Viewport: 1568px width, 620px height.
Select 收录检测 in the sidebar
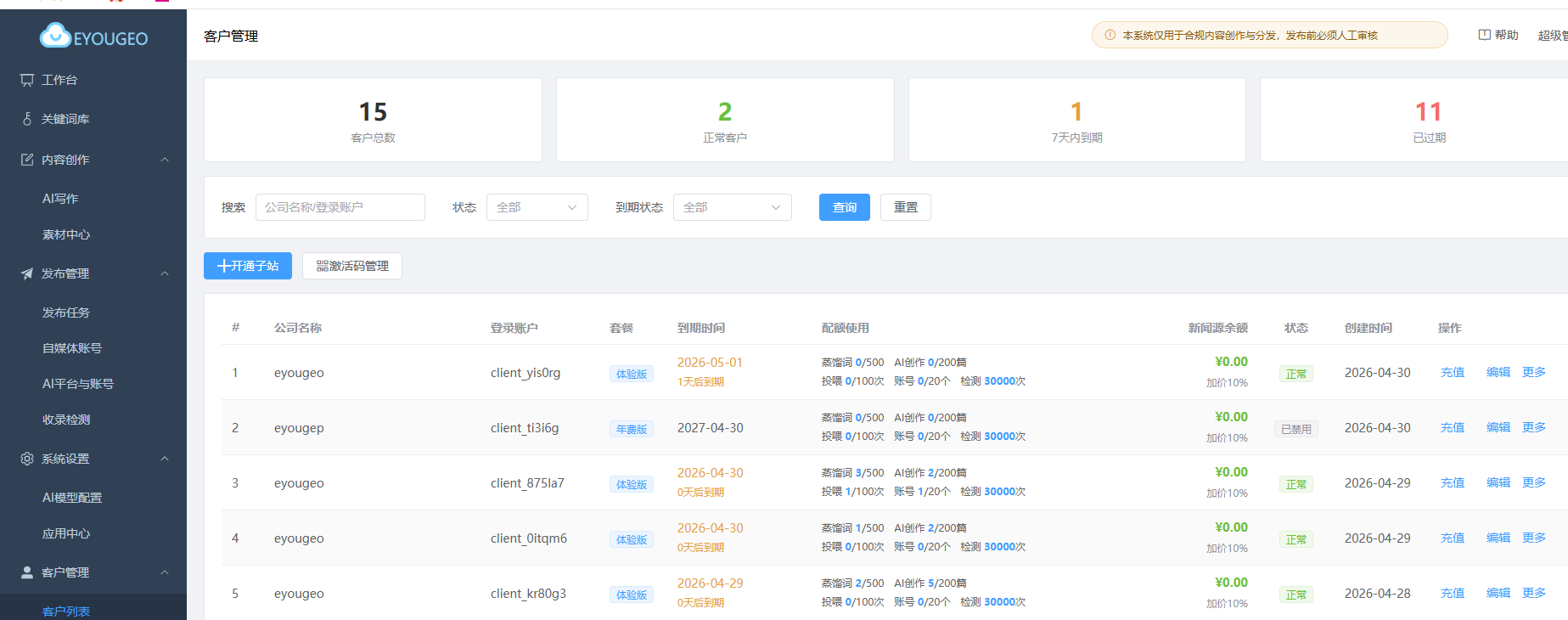click(x=66, y=420)
